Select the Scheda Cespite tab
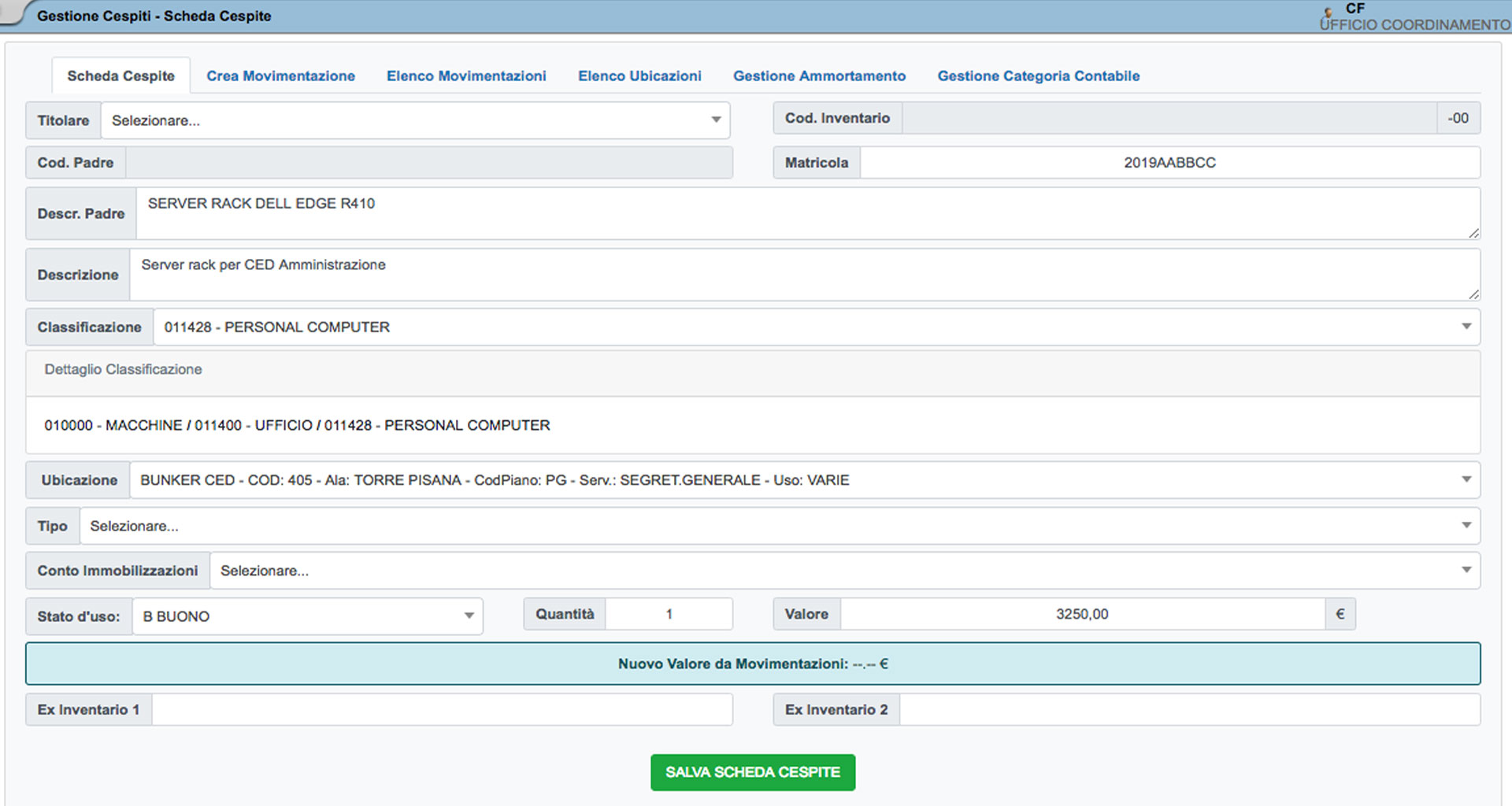This screenshot has width=1512, height=806. [x=120, y=76]
